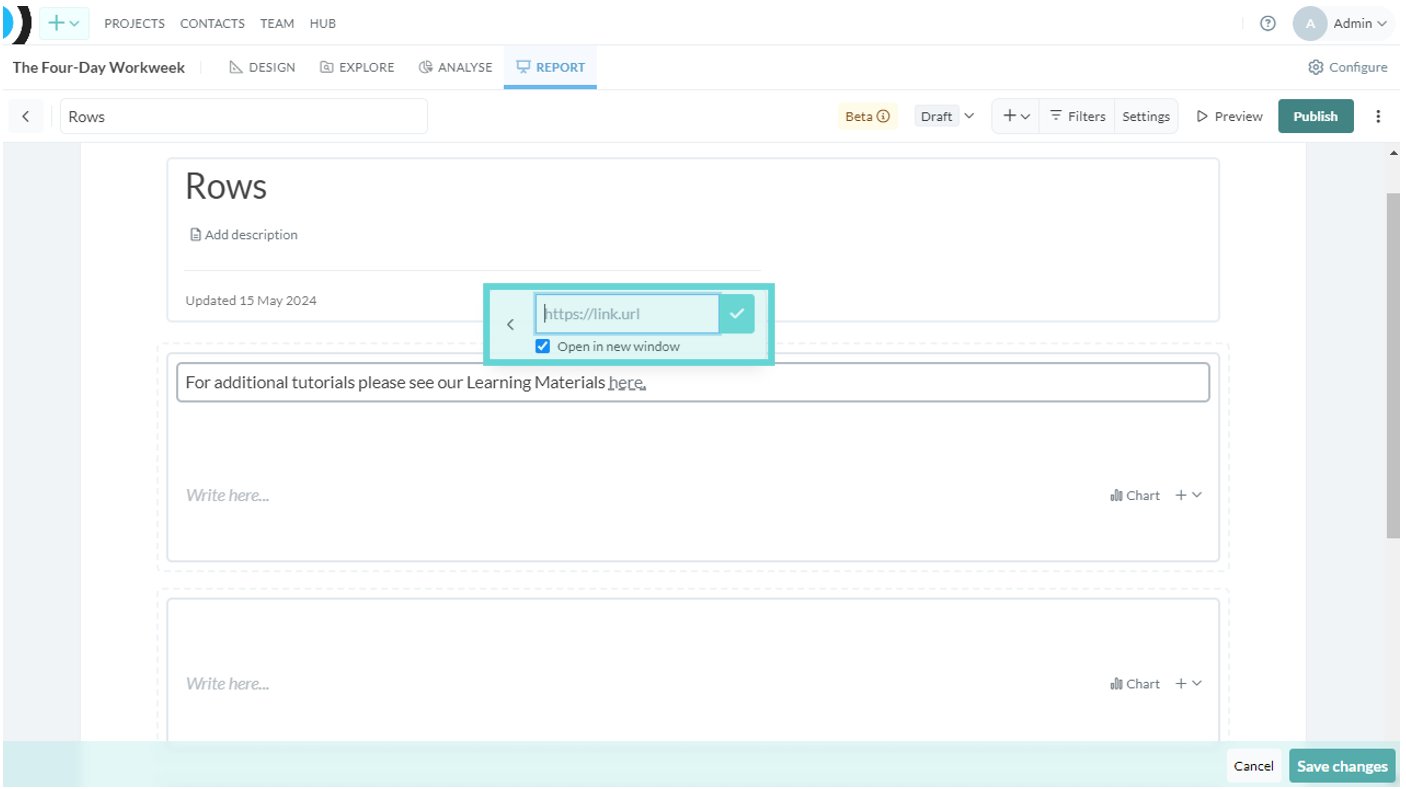
Task: Open the plus dropdown in the second row
Action: click(x=1188, y=684)
